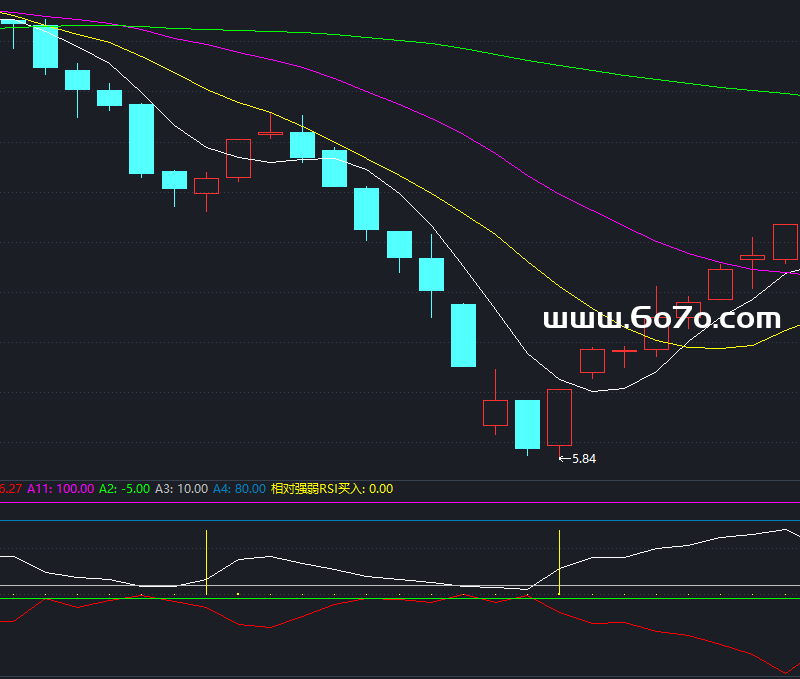Image resolution: width=800 pixels, height=679 pixels.
Task: Select the first cyan candle at top left
Action: [x=13, y=22]
